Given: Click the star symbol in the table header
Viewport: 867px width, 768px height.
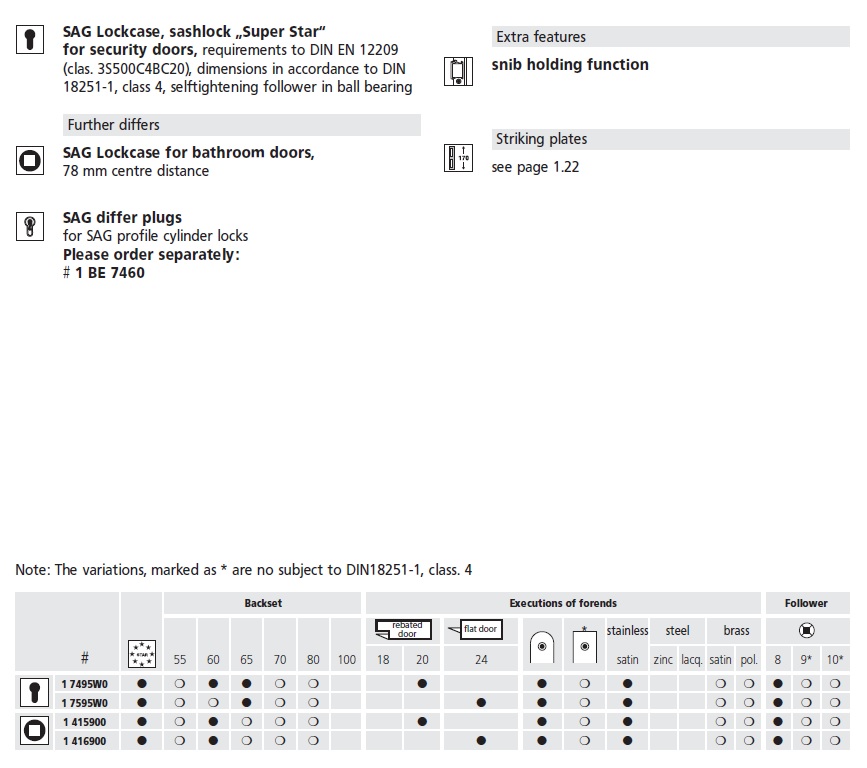Looking at the screenshot, I should click(x=142, y=654).
